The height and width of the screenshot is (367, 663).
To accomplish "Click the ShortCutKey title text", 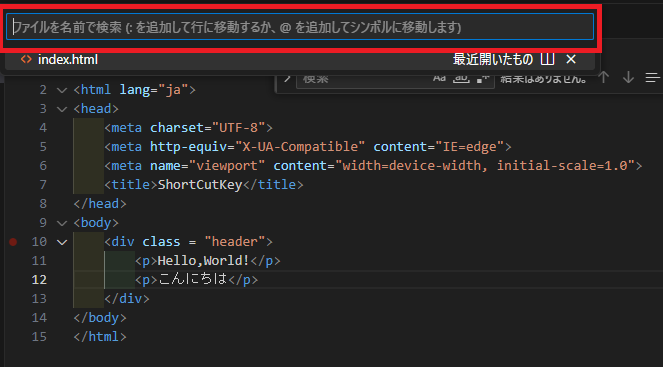I will 200,185.
